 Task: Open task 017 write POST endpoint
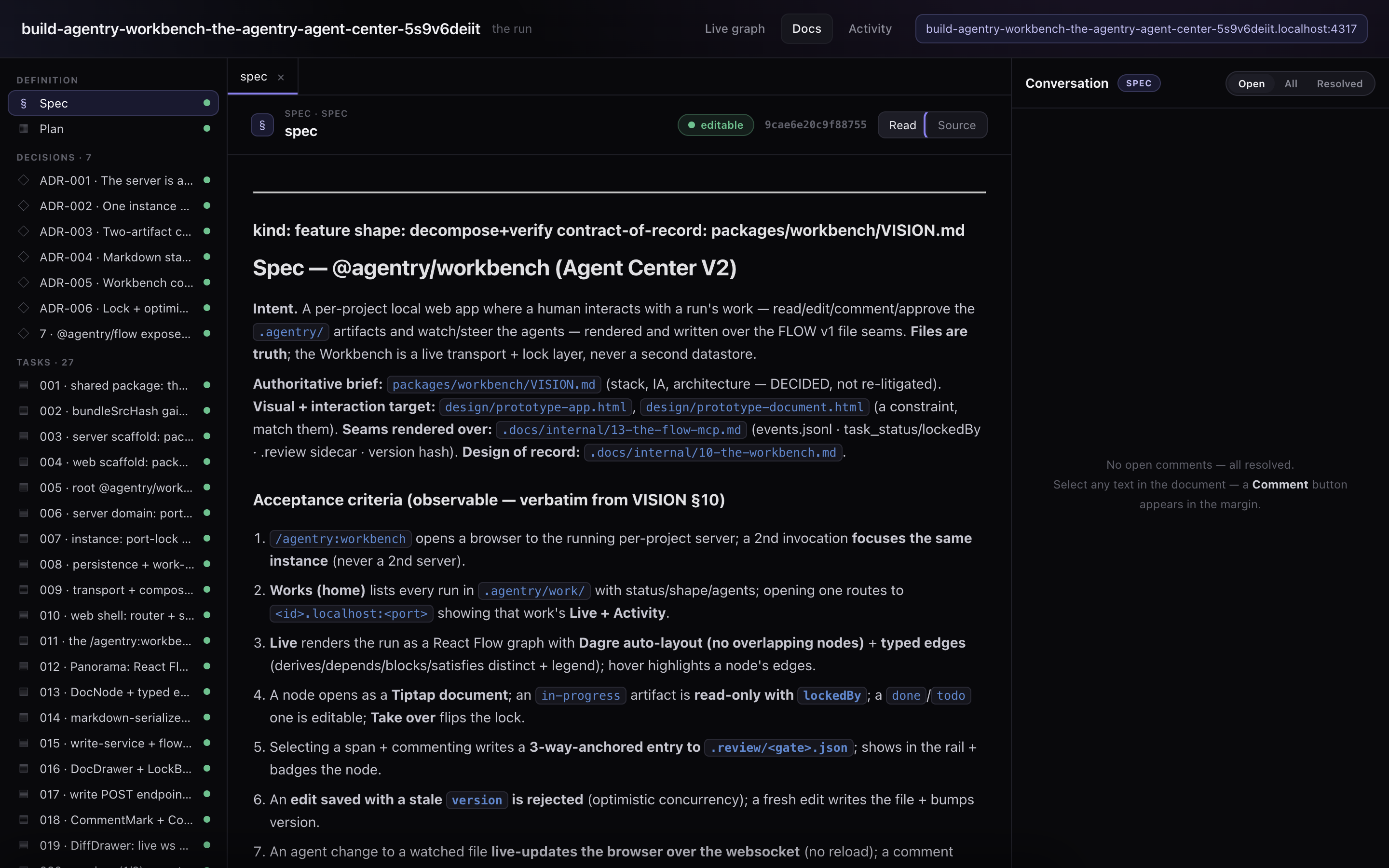coord(113,794)
